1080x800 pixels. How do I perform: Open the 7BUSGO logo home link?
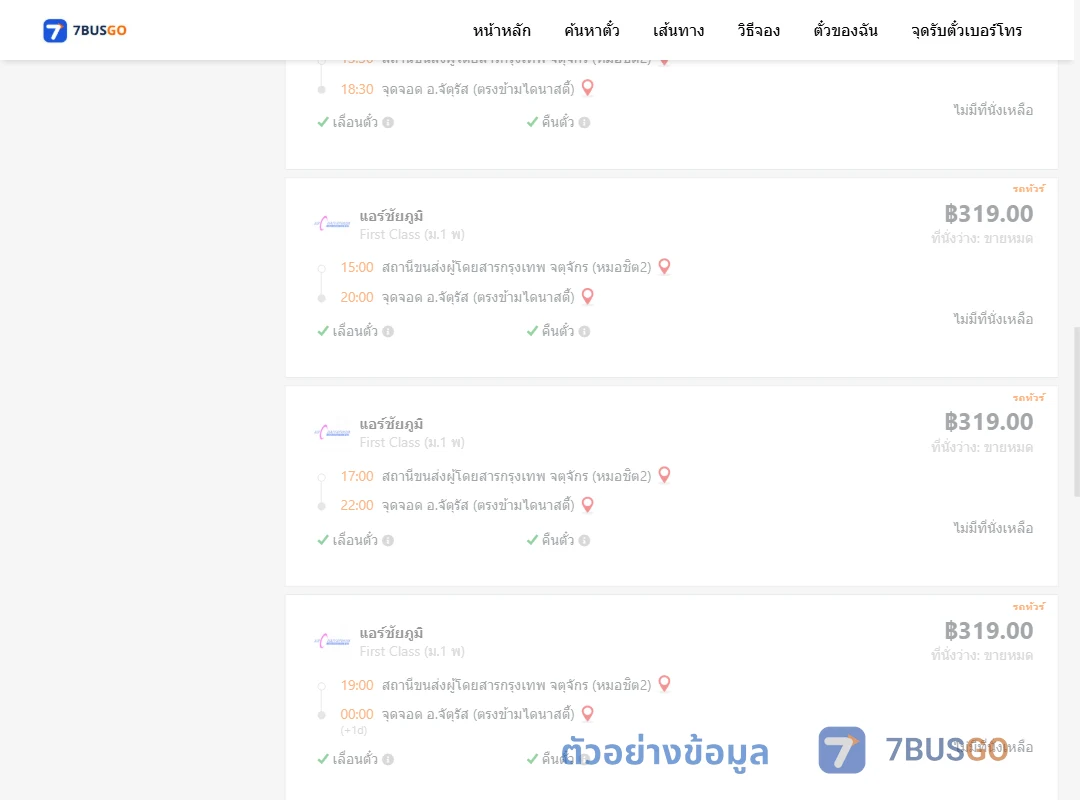pyautogui.click(x=85, y=30)
